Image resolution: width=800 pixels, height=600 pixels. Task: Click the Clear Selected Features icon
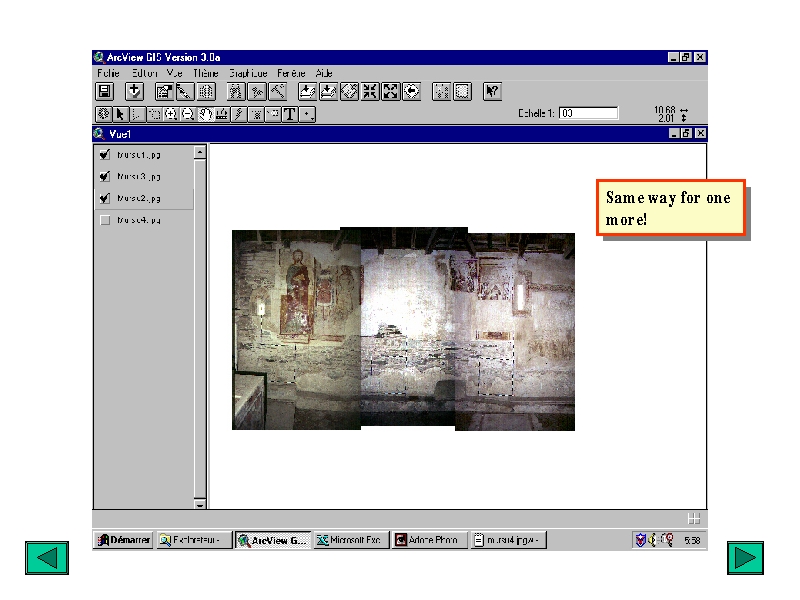click(x=462, y=91)
